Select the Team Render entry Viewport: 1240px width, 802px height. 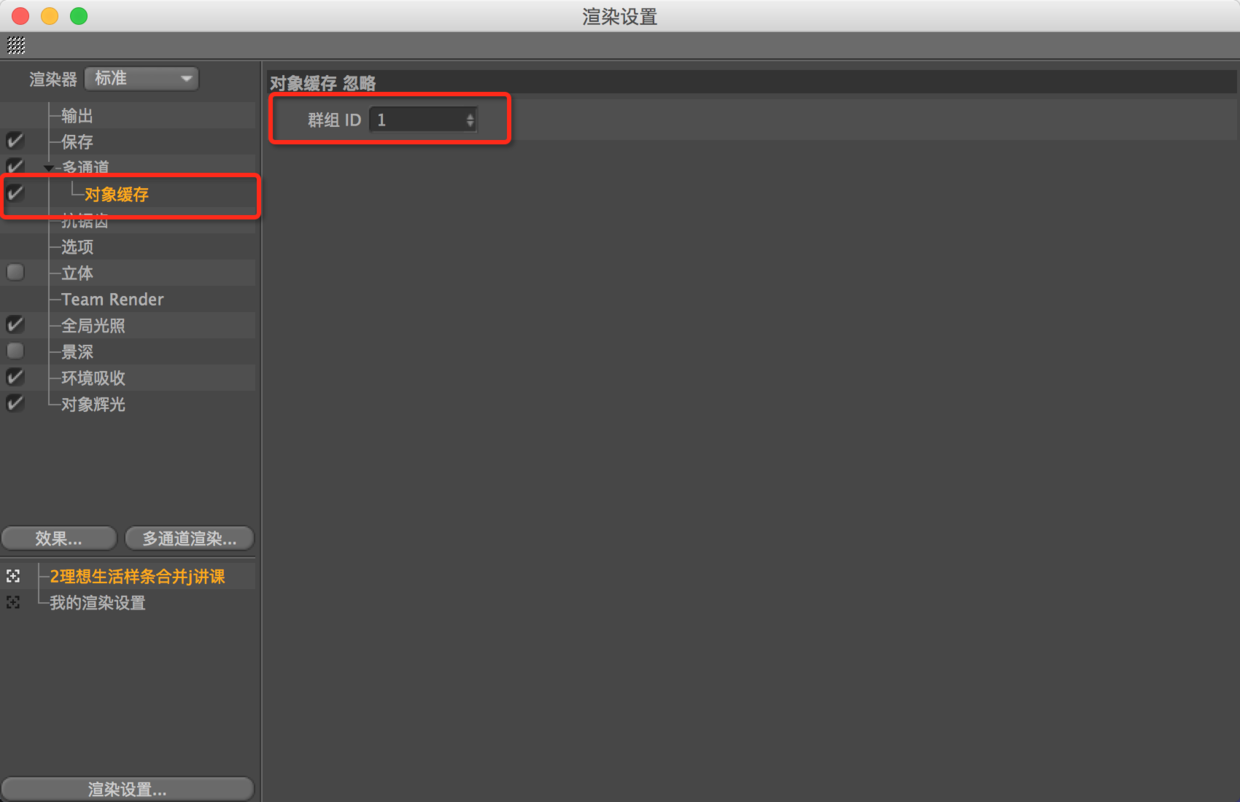click(112, 299)
